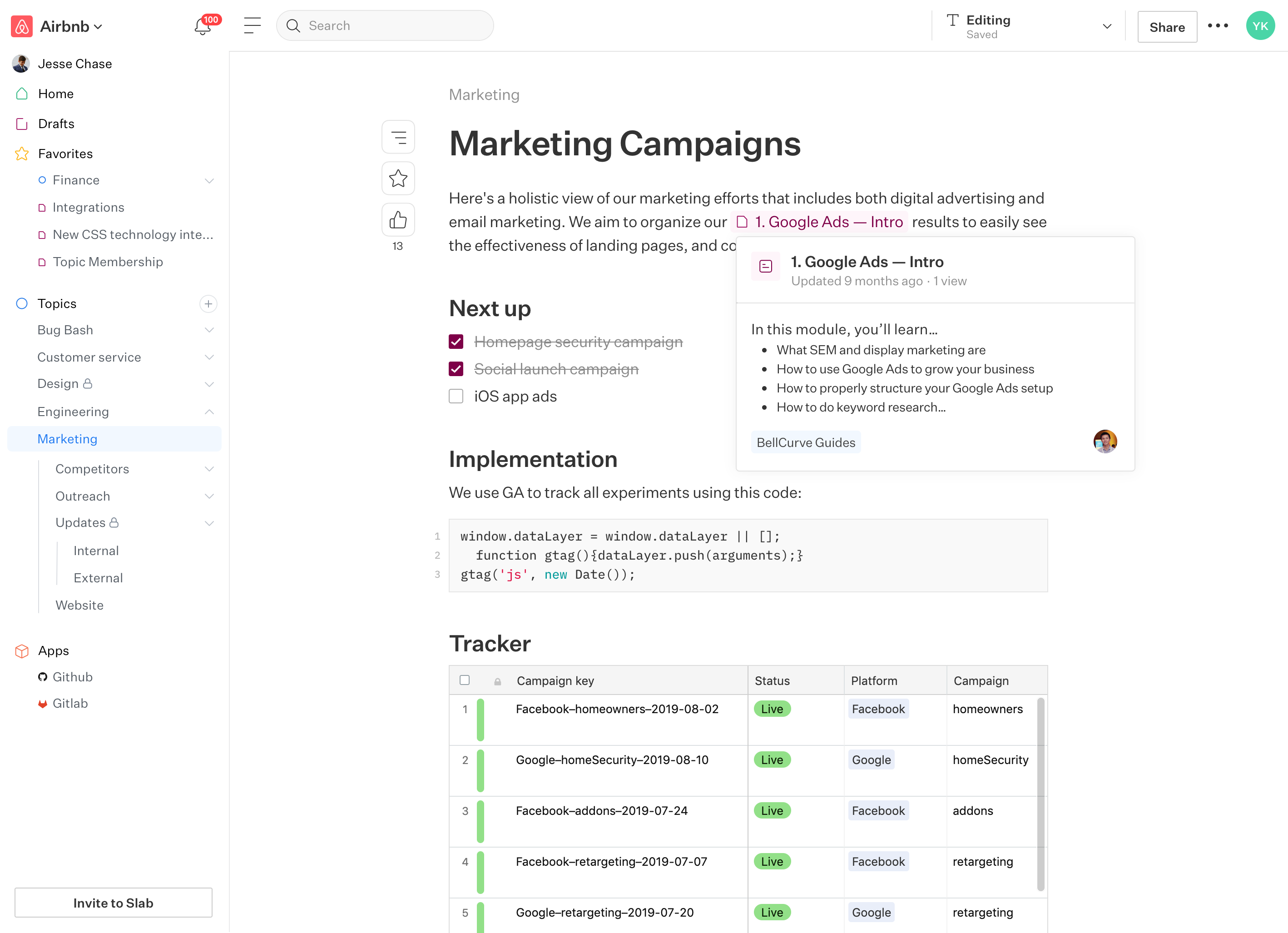Open Topic Membership favorite

point(108,262)
